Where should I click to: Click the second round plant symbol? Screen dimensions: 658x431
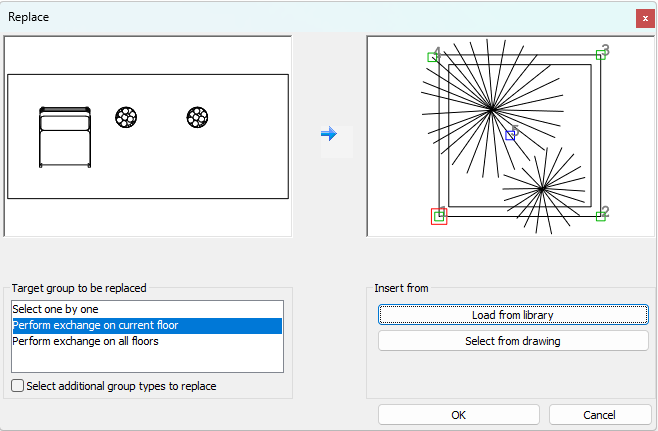coord(197,118)
